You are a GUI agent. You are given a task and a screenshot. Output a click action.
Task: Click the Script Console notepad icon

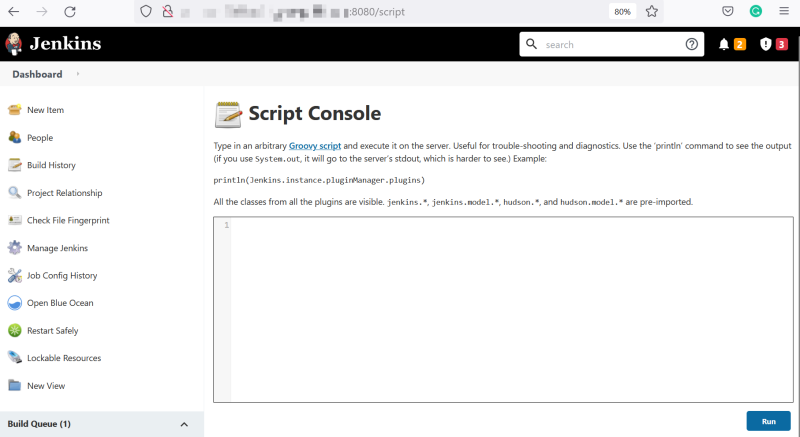(228, 114)
